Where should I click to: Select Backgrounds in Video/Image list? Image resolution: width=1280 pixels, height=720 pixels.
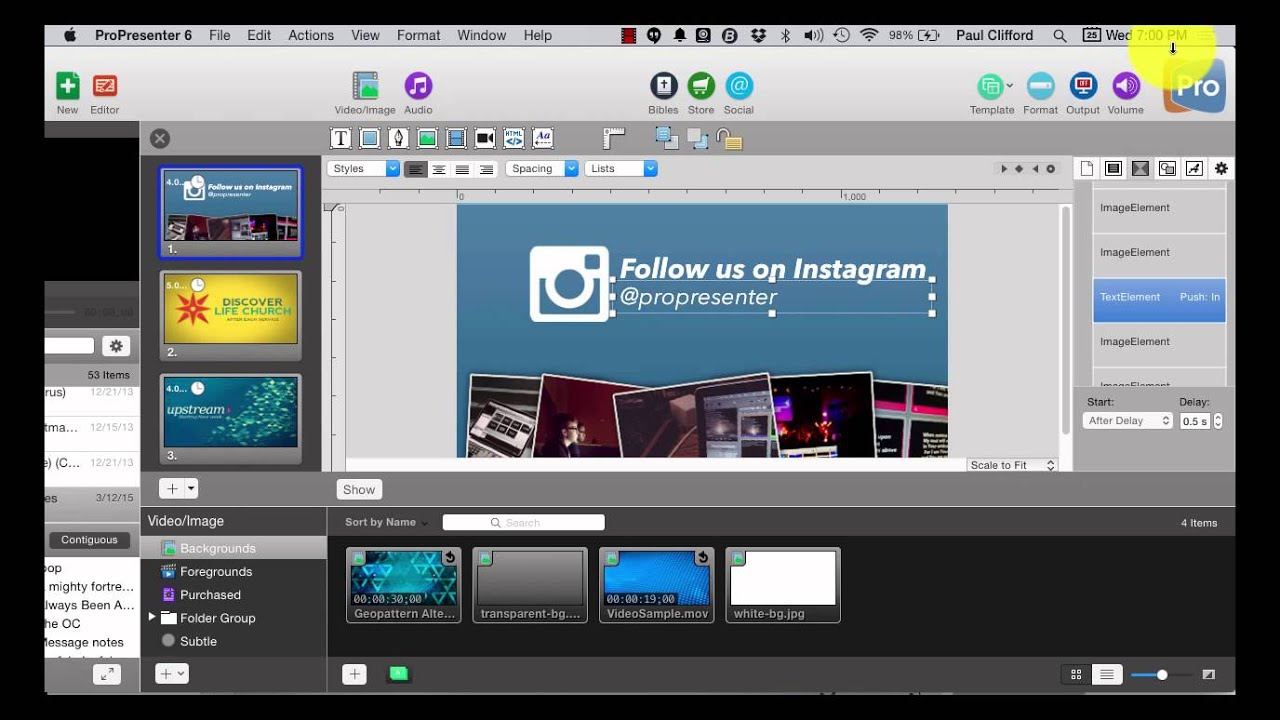pyautogui.click(x=233, y=548)
